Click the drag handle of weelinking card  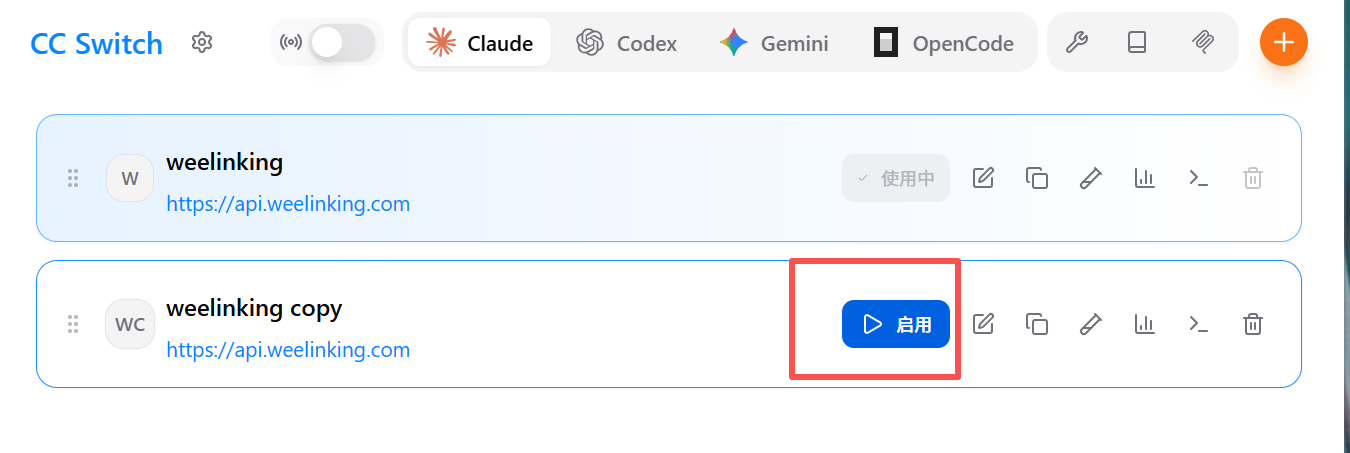pos(73,178)
